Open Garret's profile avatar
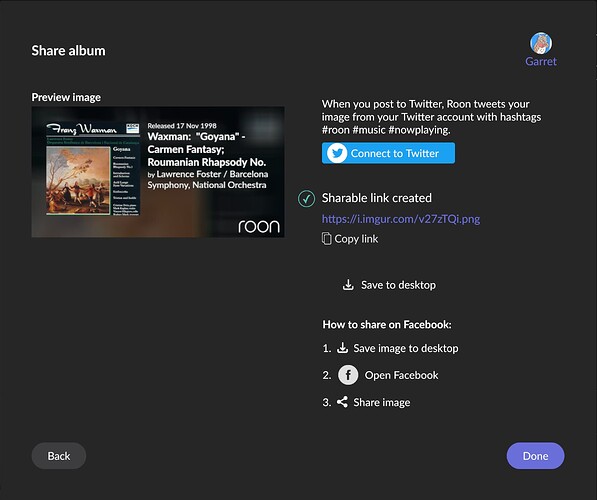 click(x=541, y=43)
